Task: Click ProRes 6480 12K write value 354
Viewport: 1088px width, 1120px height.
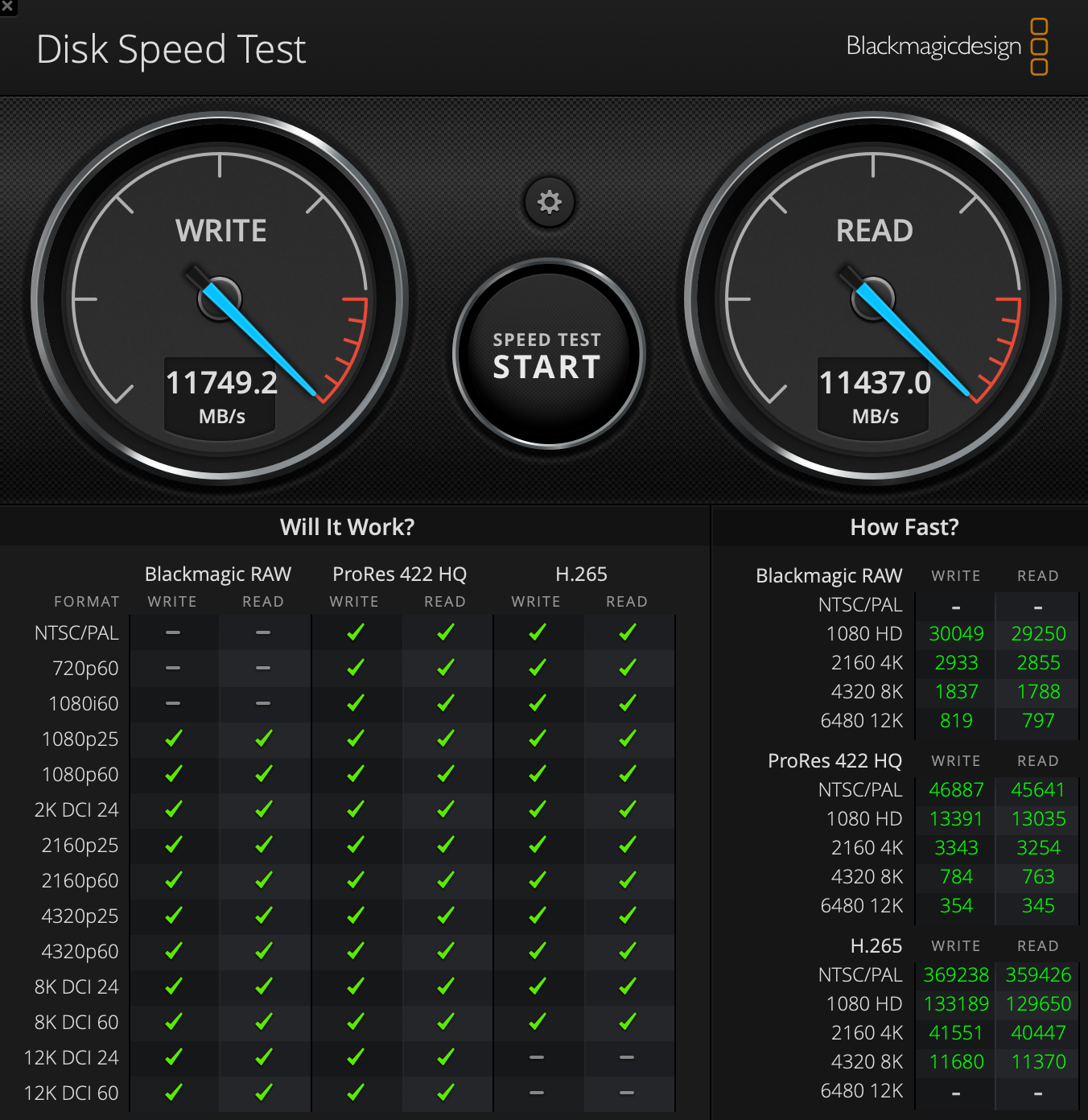Action: pos(956,906)
